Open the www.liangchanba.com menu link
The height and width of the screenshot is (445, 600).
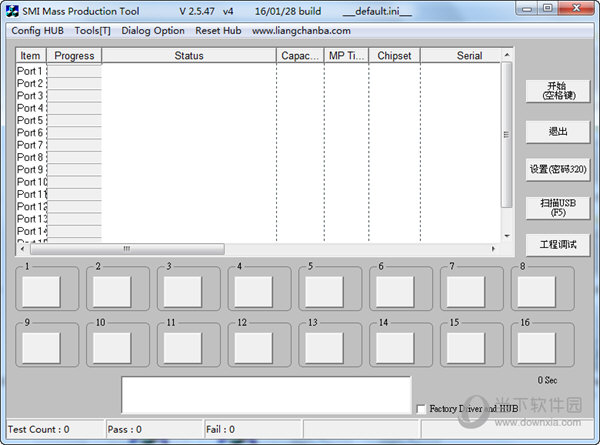pyautogui.click(x=301, y=31)
